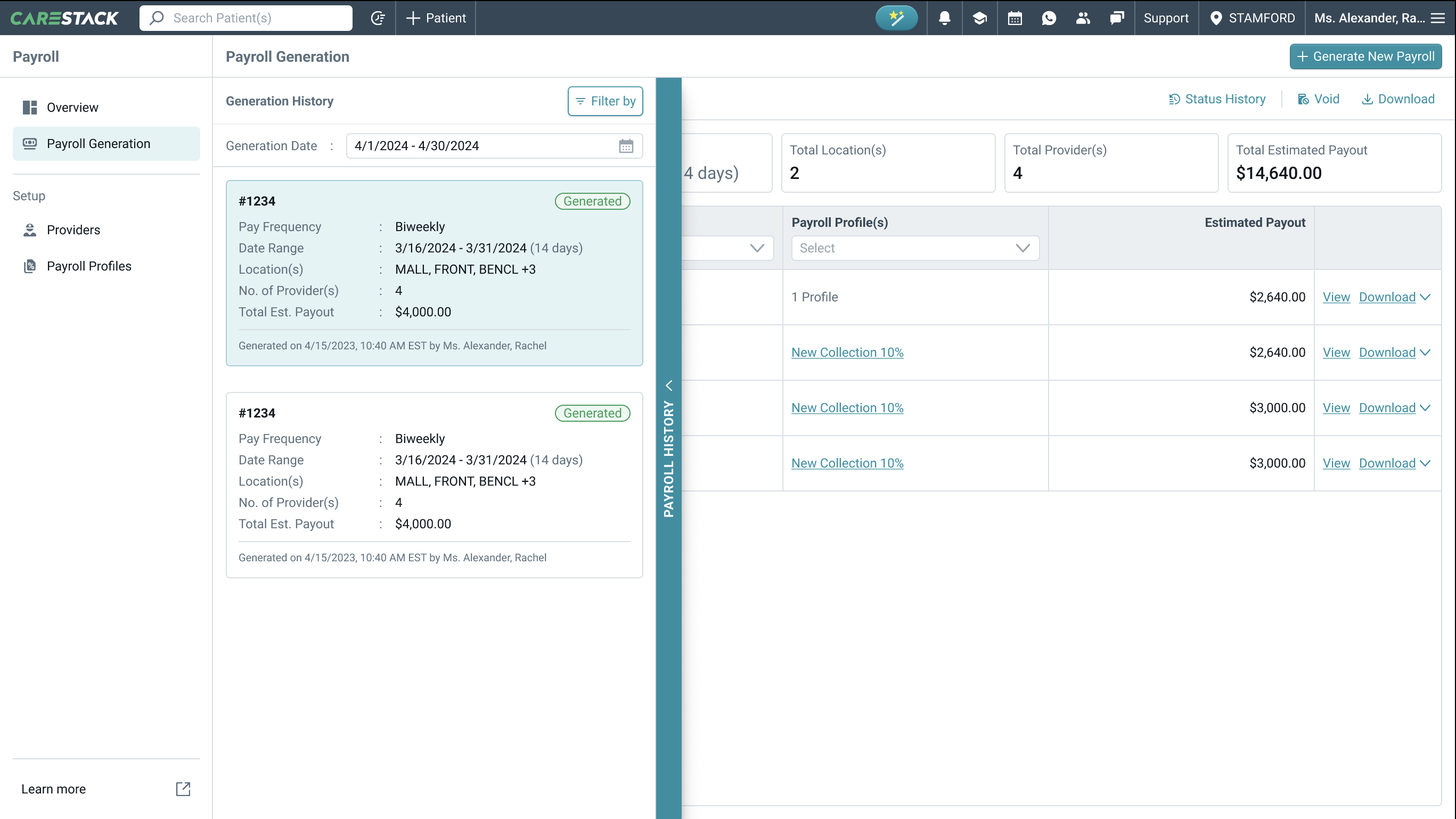Screen dimensions: 1456x819
Task: Expand Payroll Profile(s) Select dropdown
Action: (x=915, y=248)
